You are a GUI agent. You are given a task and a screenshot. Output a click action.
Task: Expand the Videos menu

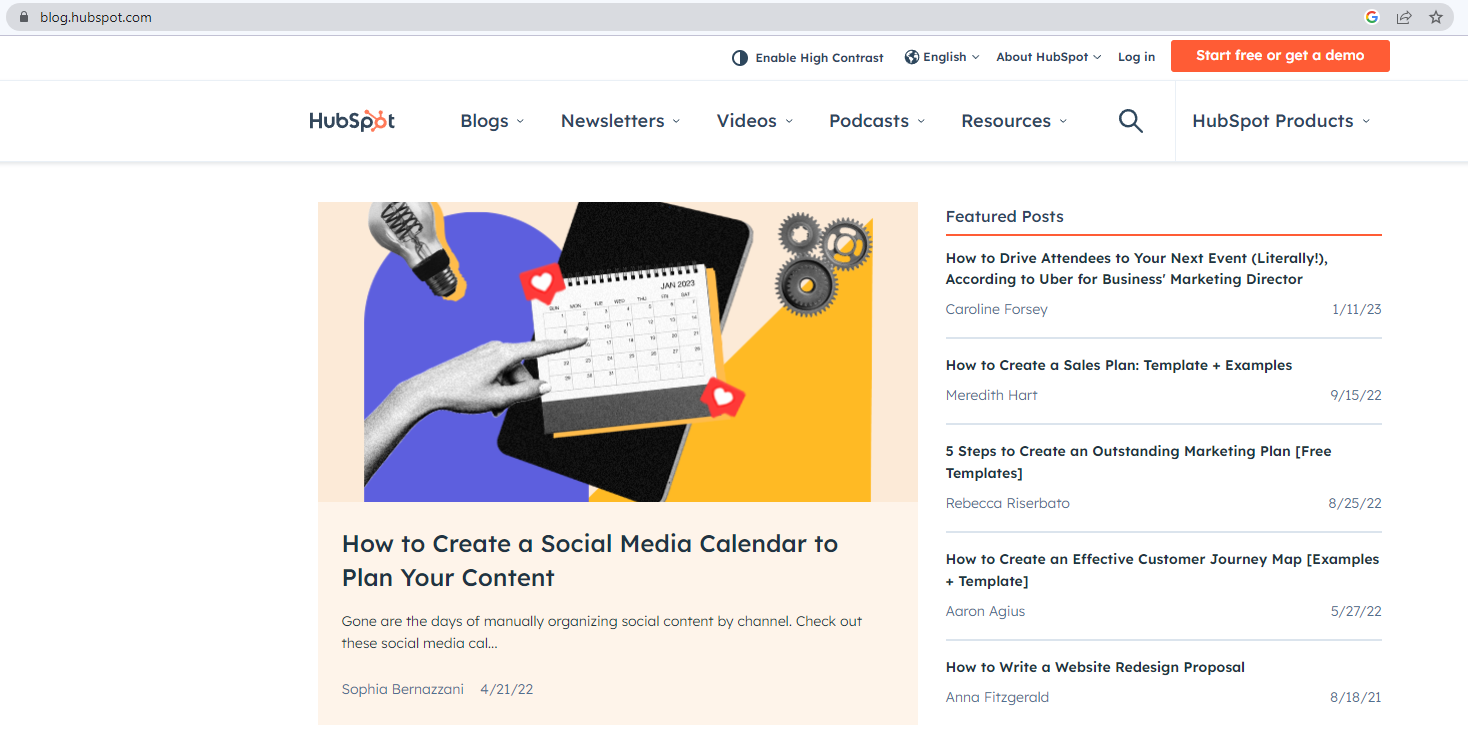pos(755,121)
